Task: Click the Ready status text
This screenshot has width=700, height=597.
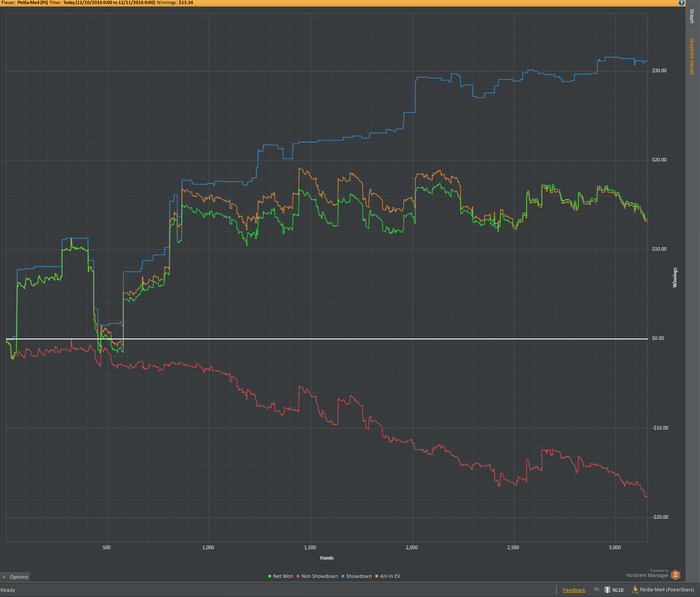Action: tap(8, 590)
